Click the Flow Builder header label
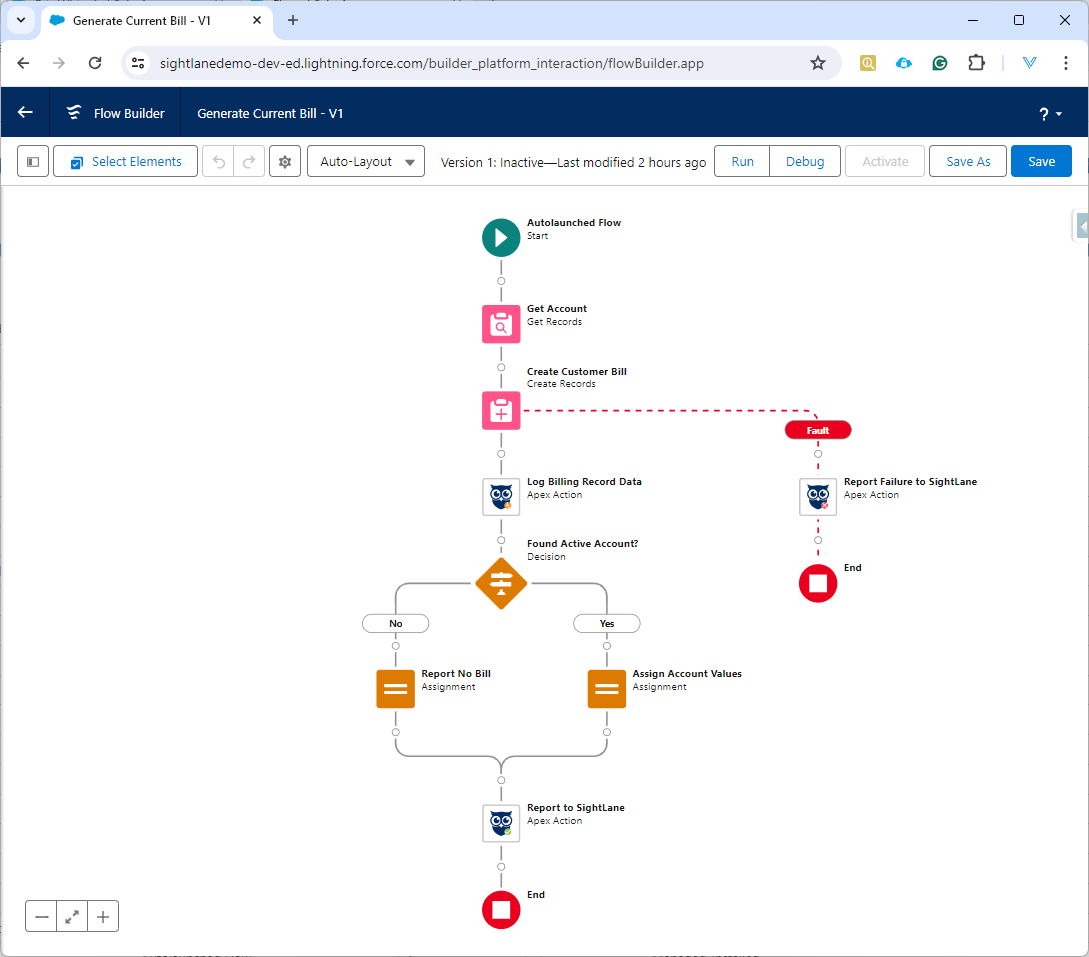Image resolution: width=1089 pixels, height=957 pixels. coord(129,113)
